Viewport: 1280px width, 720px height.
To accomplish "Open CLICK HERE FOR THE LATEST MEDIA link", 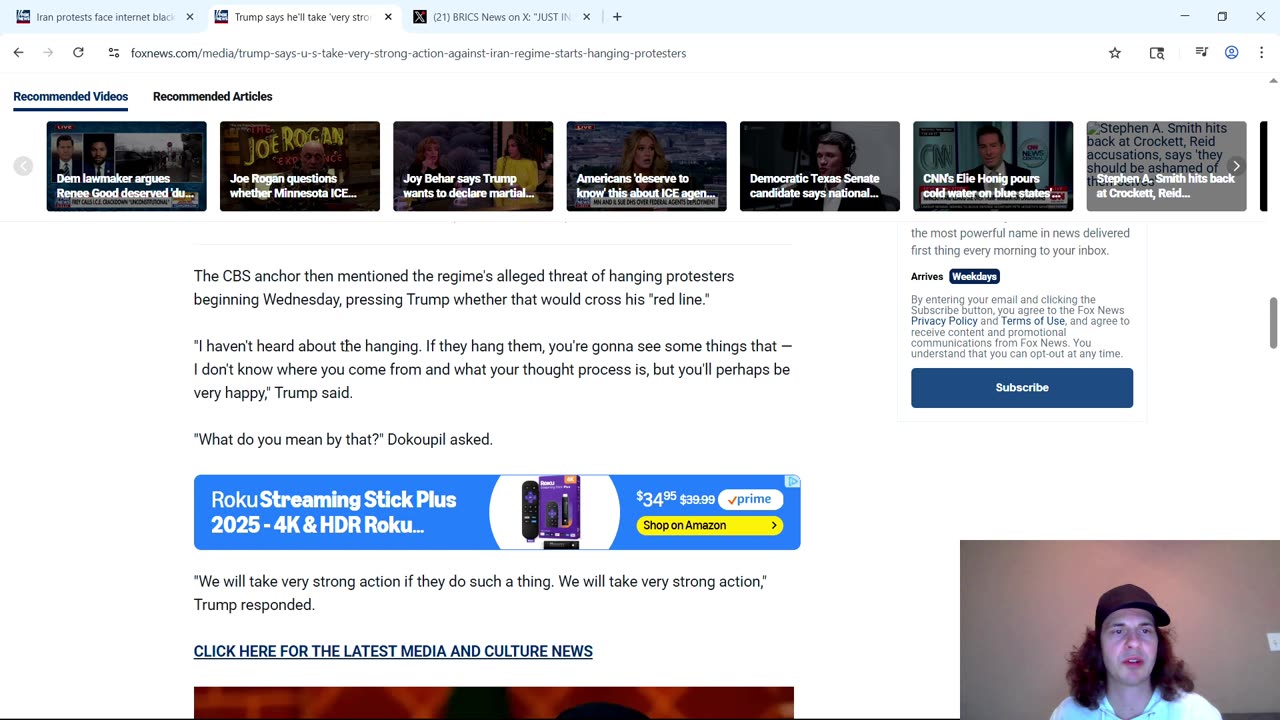I will [x=393, y=651].
